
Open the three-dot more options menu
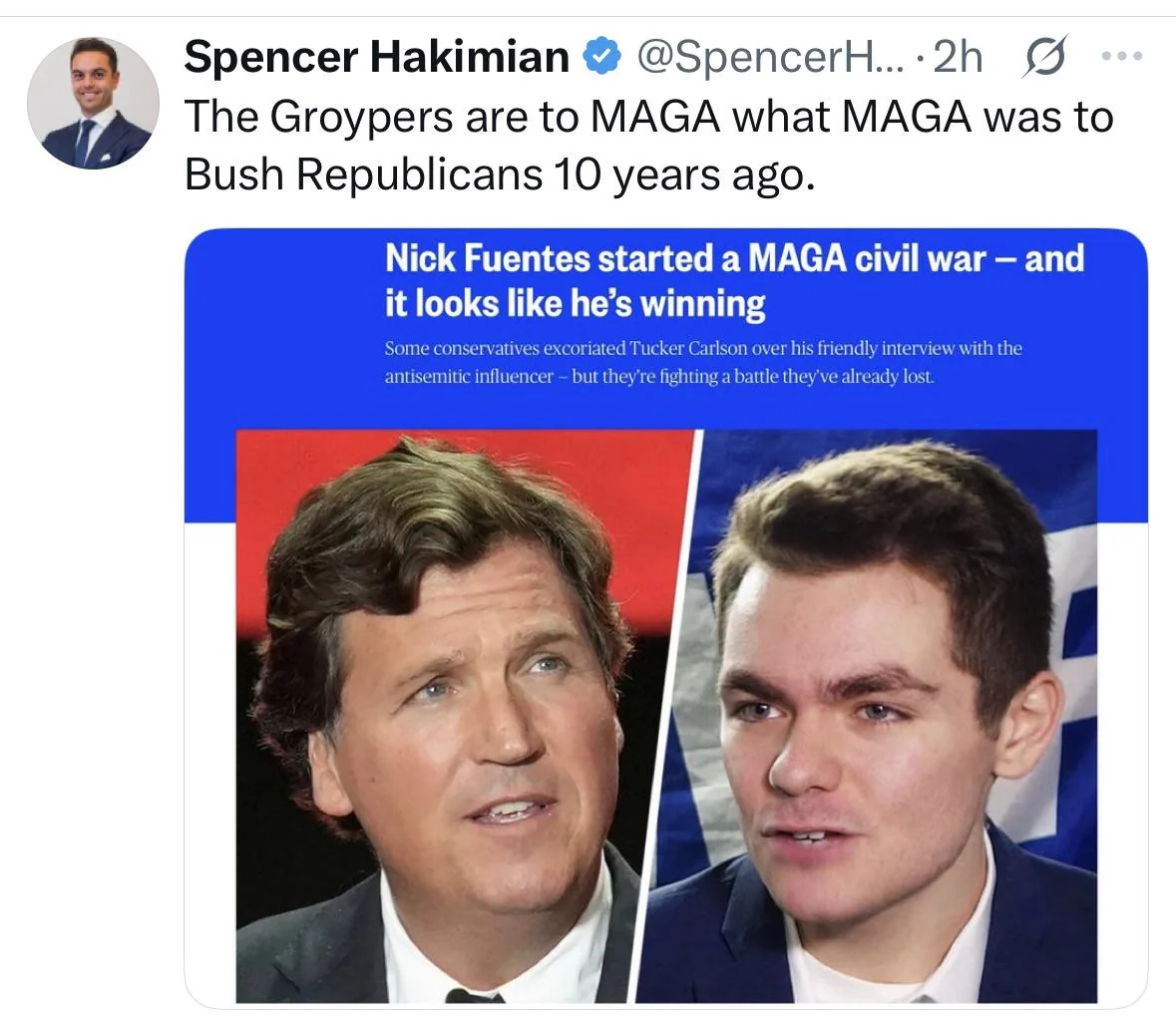pyautogui.click(x=1120, y=57)
